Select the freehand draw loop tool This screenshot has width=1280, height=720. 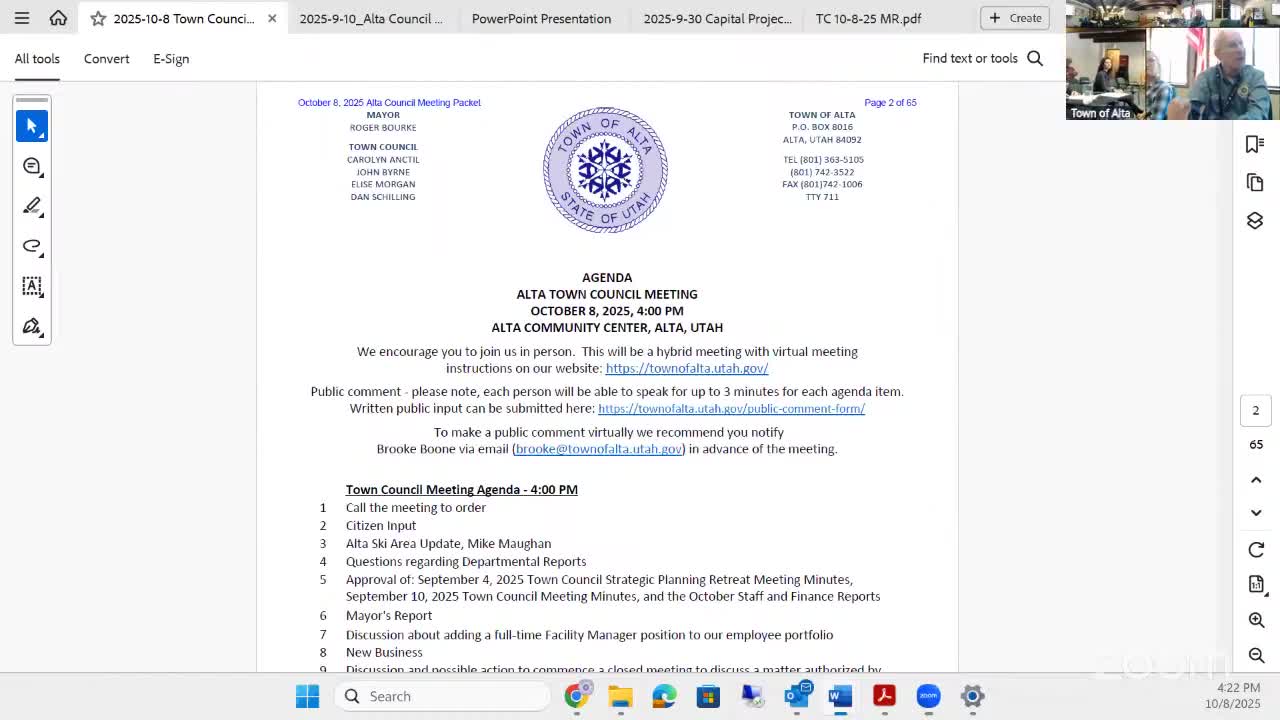[x=32, y=246]
